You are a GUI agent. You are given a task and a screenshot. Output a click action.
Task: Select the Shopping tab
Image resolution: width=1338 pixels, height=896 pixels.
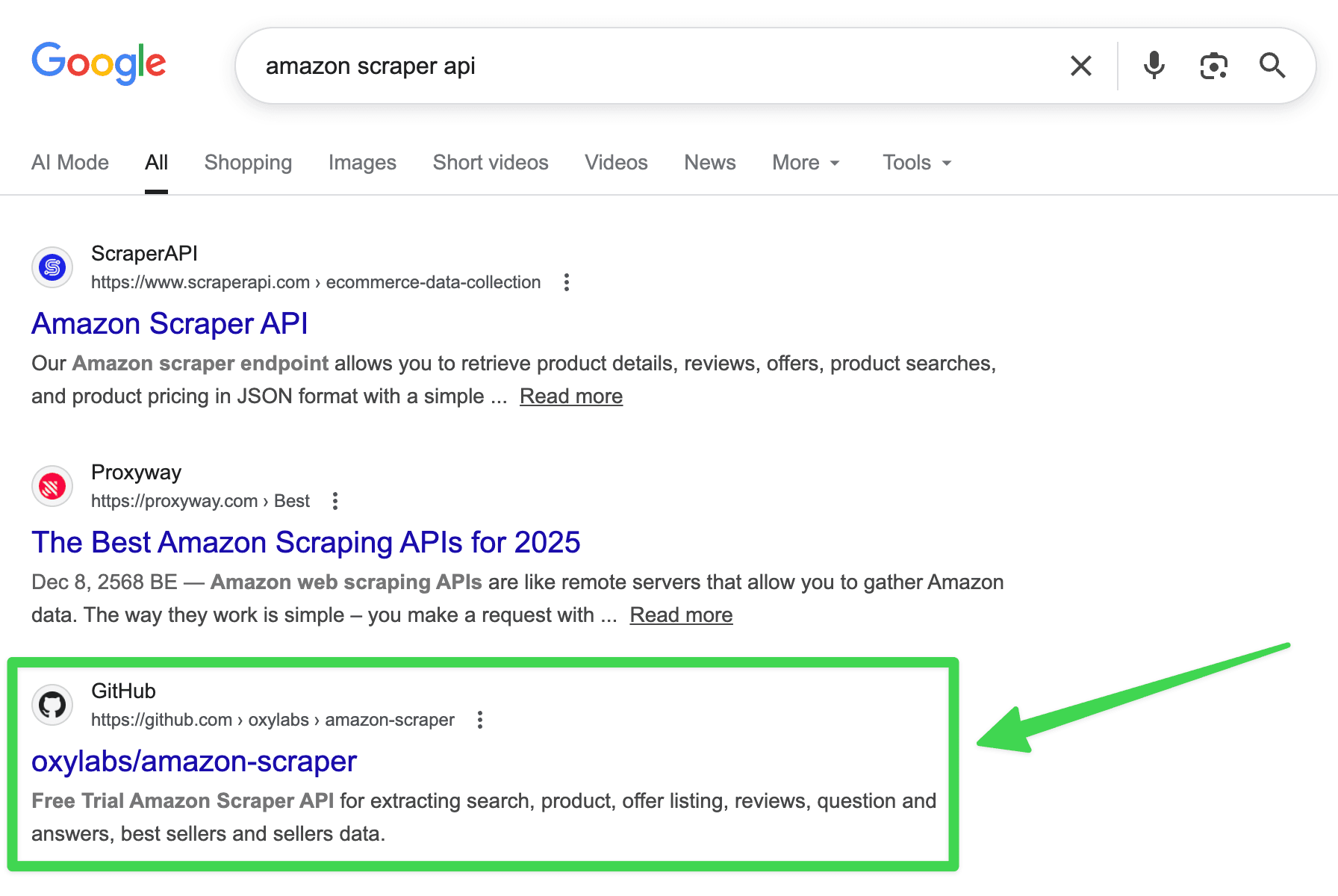point(248,162)
